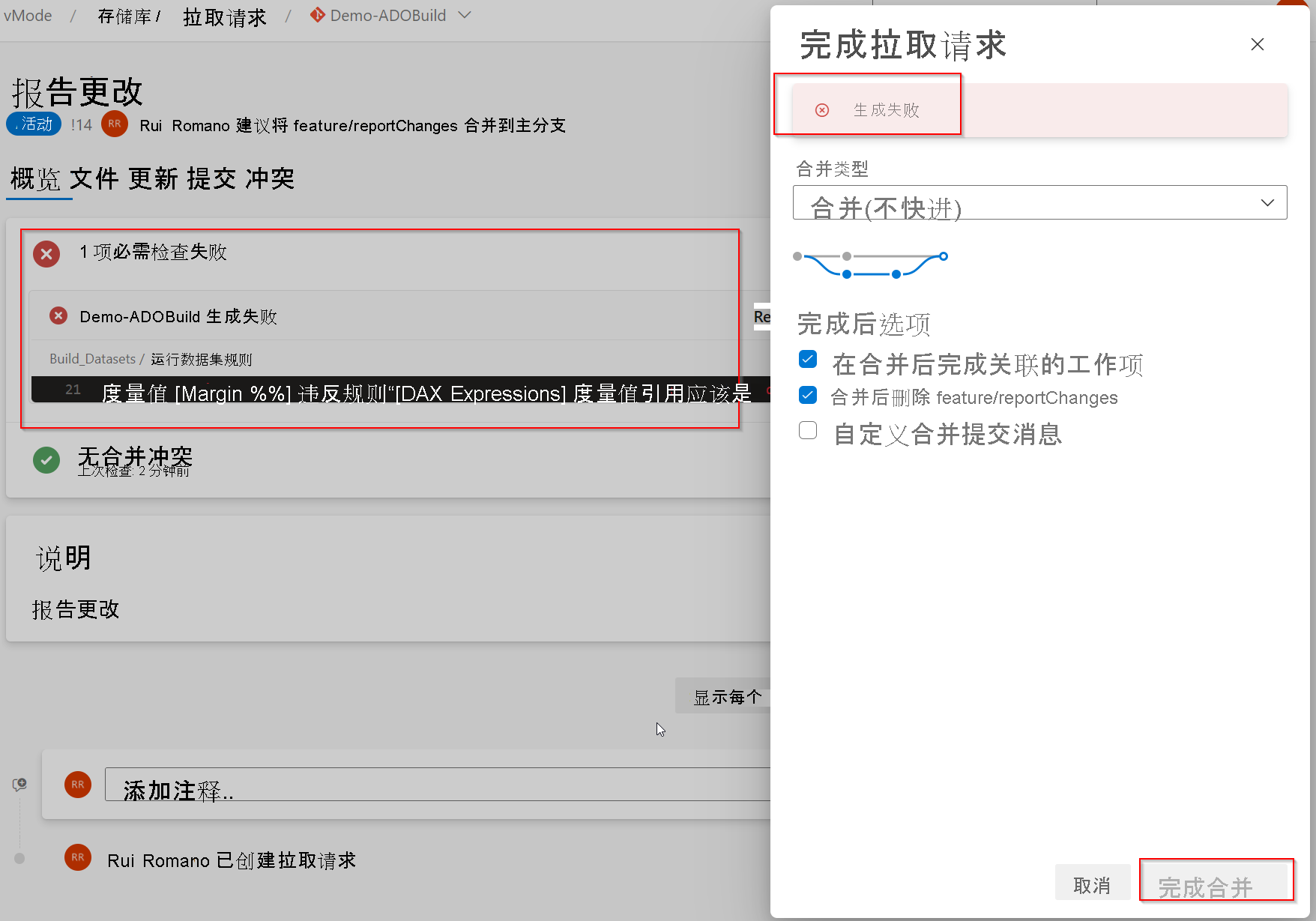Click the 生成失败 error icon in completion panel

pos(822,109)
